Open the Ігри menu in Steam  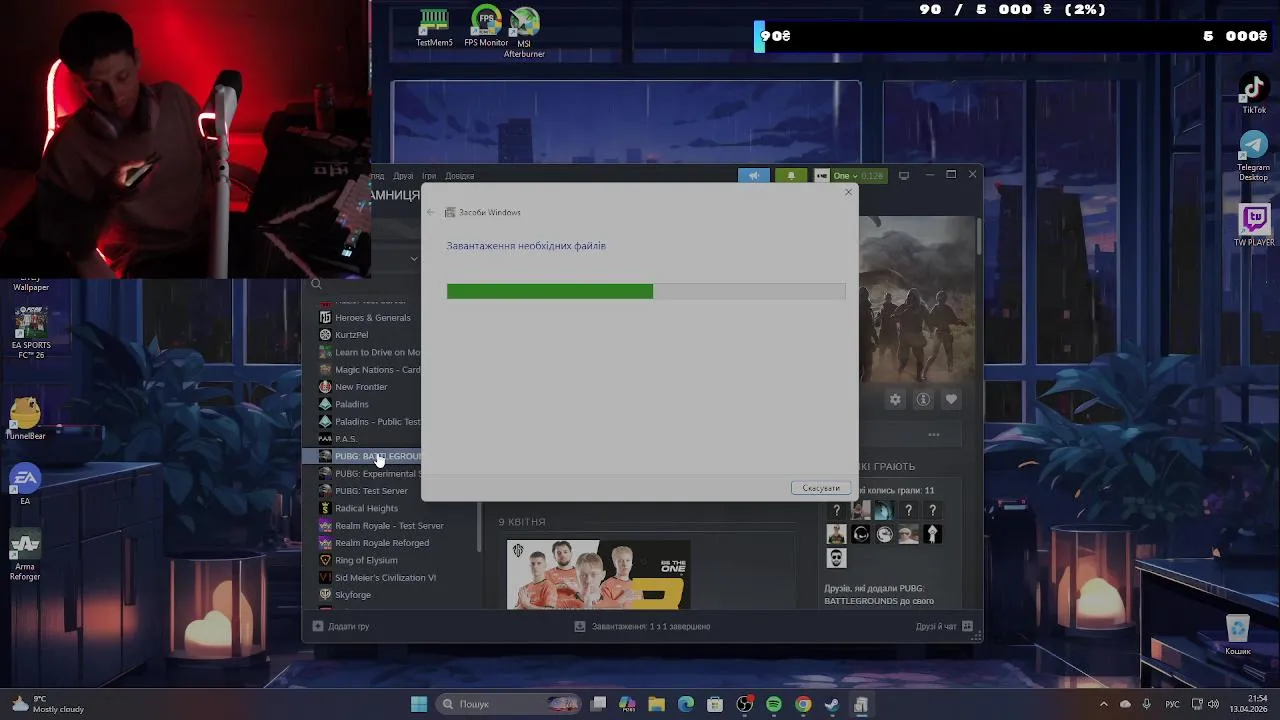point(429,176)
